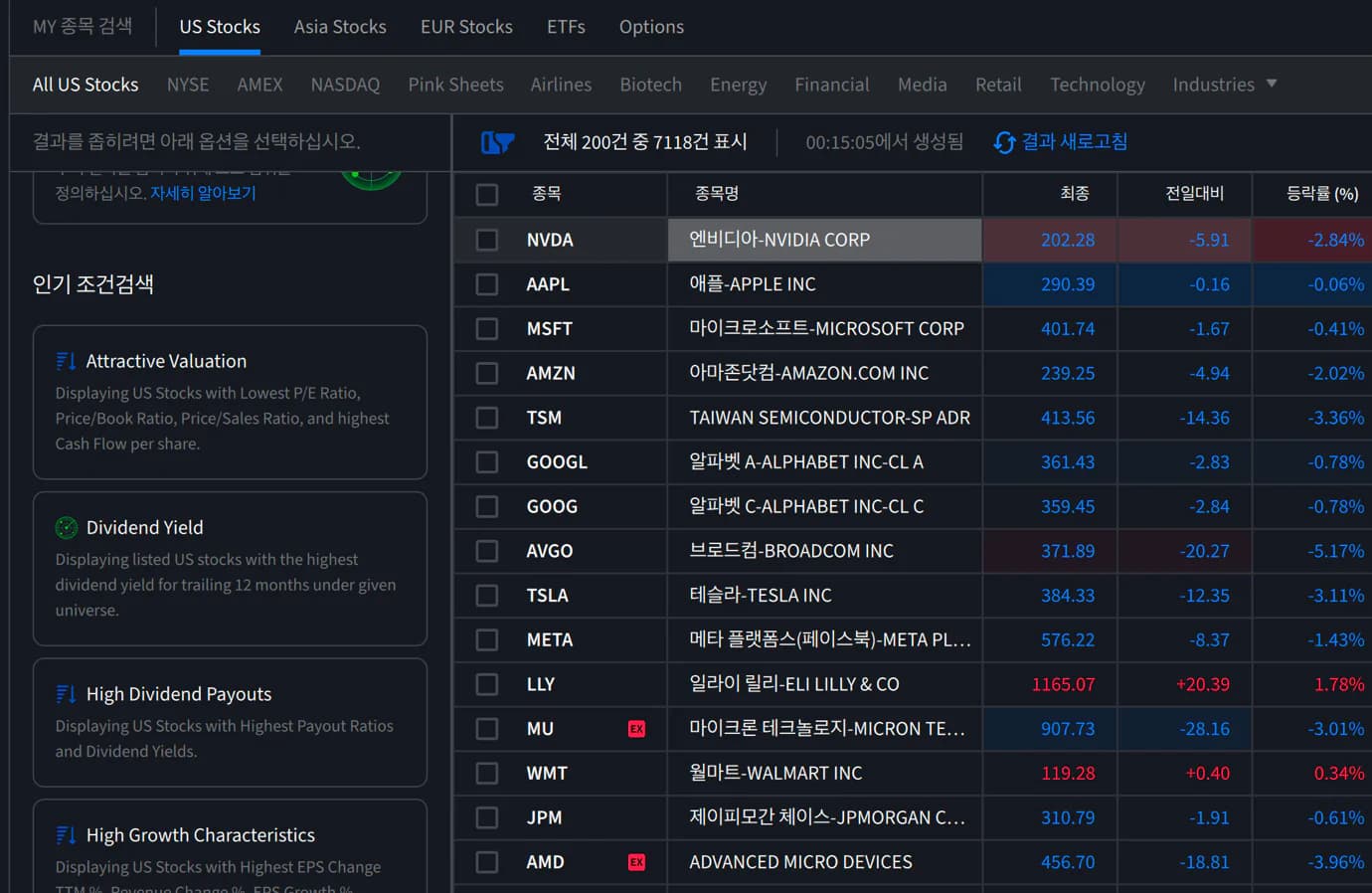
Task: Sort by the 최종 column header
Action: 1075,194
